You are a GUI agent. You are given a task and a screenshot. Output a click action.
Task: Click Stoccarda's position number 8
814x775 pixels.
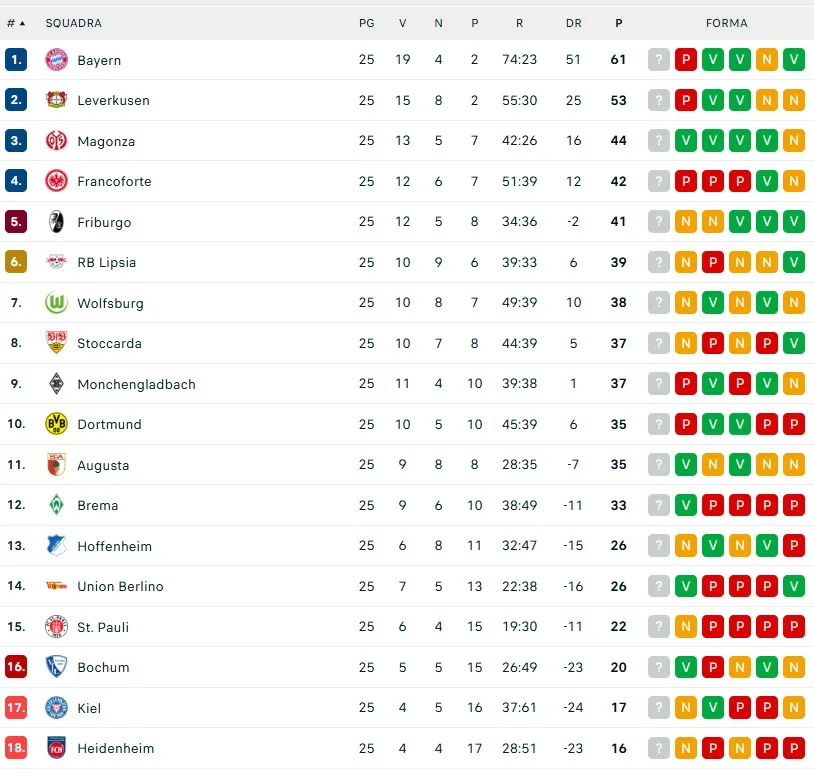[x=16, y=343]
